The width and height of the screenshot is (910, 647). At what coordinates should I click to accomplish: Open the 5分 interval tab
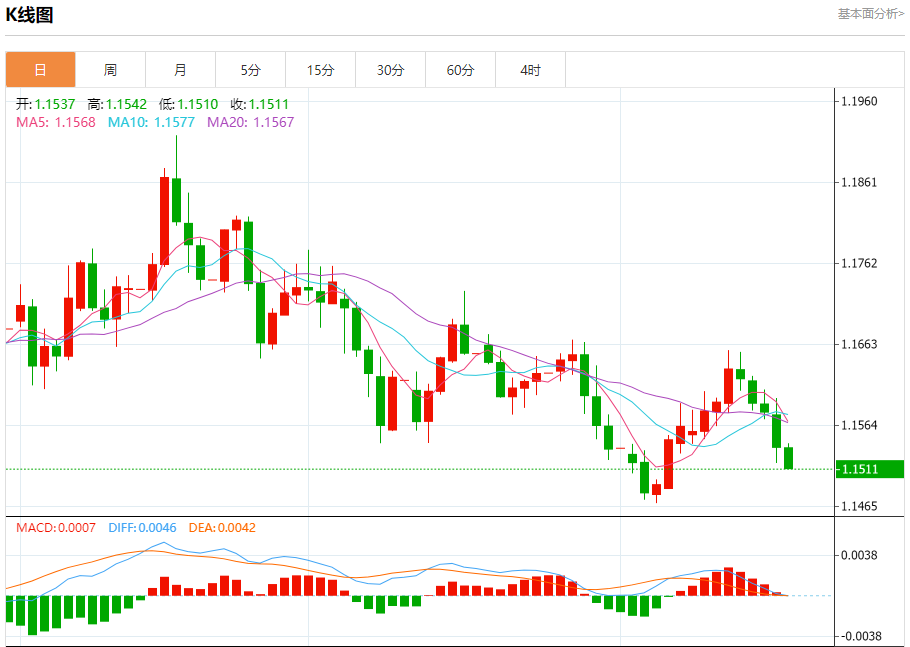(250, 70)
